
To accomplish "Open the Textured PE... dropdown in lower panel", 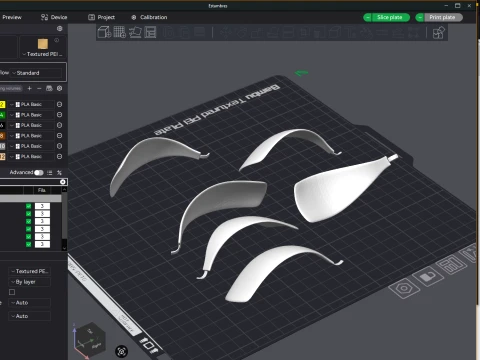I will tap(30, 271).
